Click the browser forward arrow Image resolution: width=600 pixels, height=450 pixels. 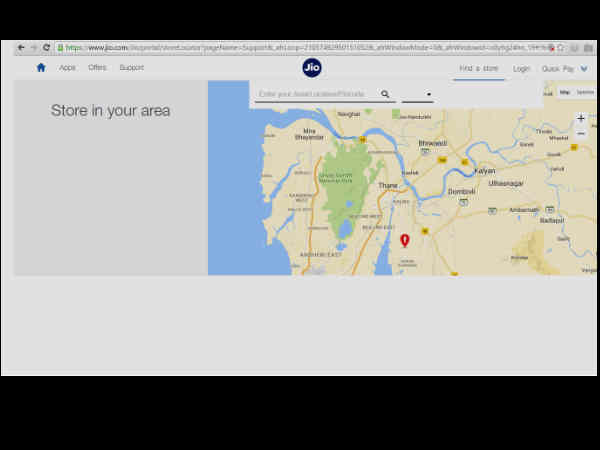[33, 47]
